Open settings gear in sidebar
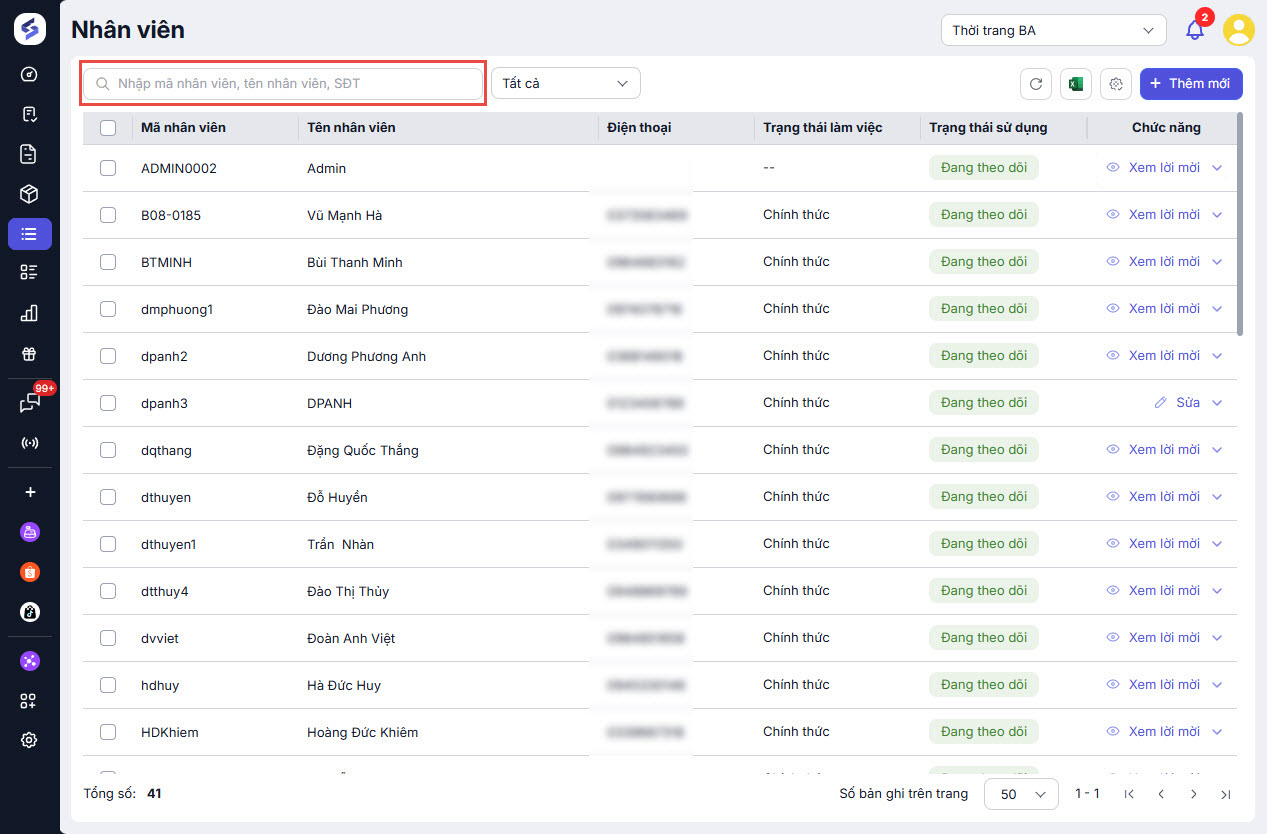The height and width of the screenshot is (834, 1267). 29,740
